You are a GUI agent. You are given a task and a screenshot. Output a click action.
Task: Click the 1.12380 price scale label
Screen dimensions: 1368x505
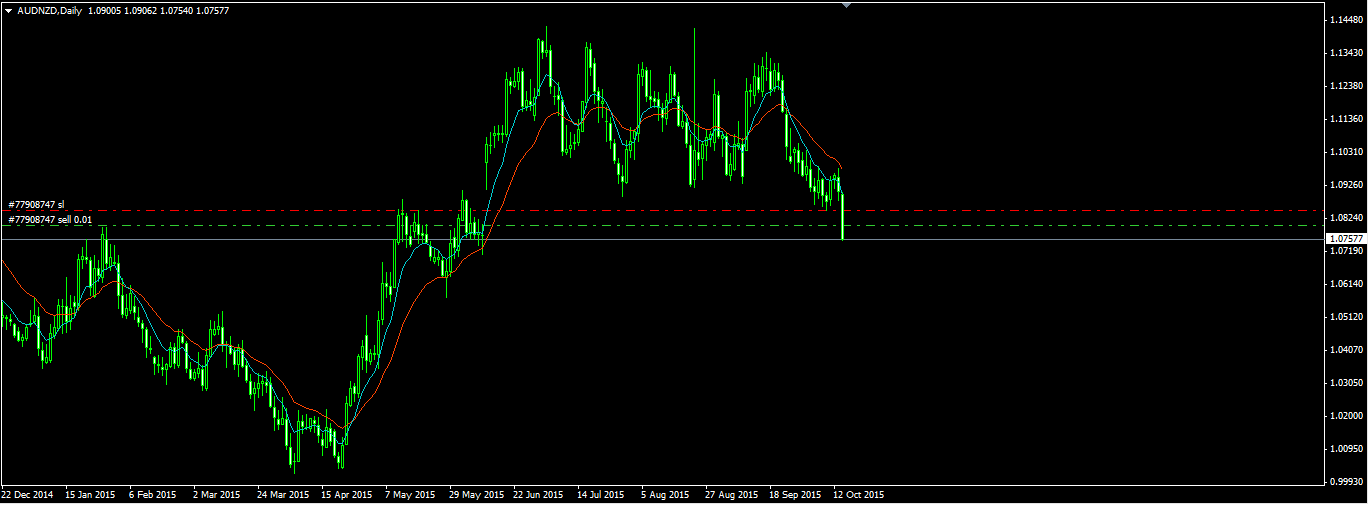point(1346,86)
